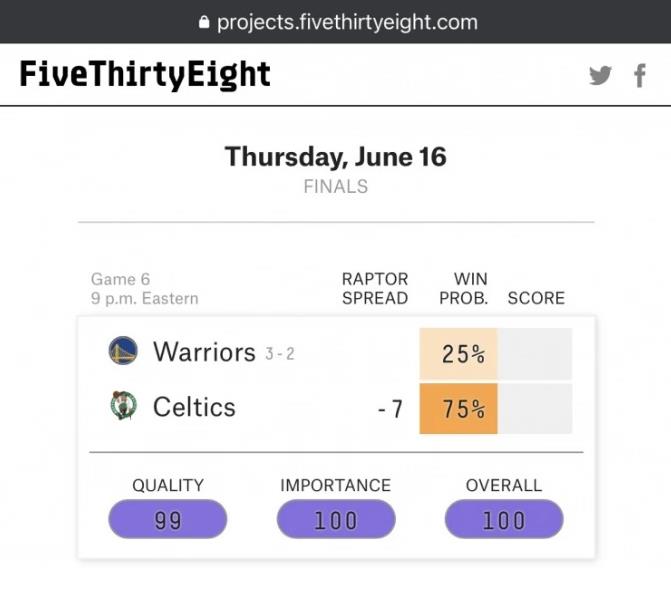
Task: Click the Facebook share icon
Action: point(640,76)
